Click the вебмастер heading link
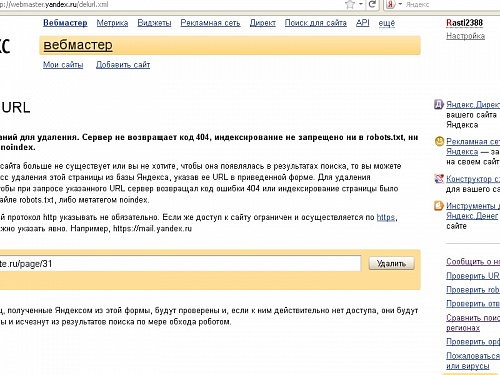 pyautogui.click(x=78, y=45)
